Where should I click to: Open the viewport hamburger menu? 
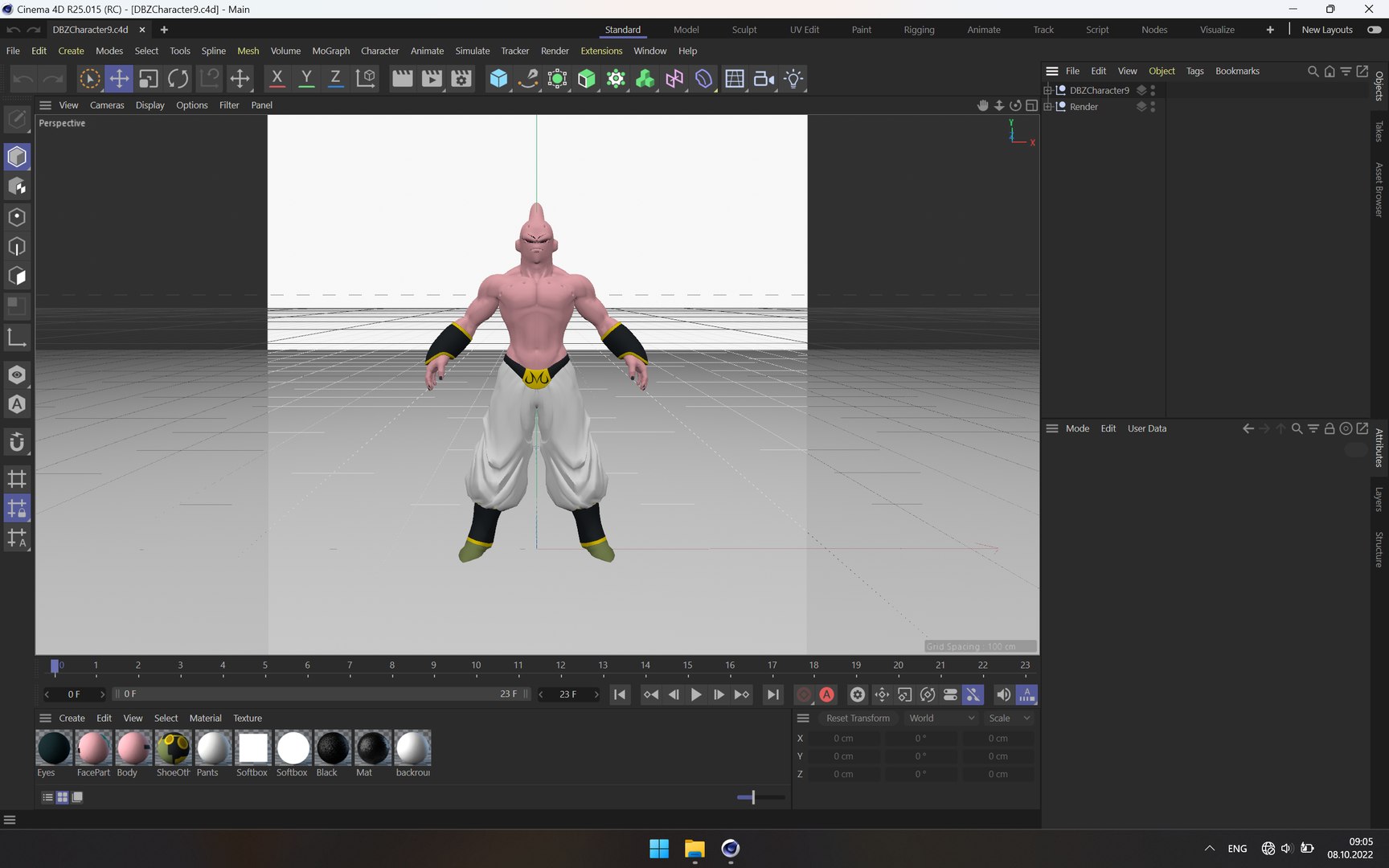click(45, 105)
